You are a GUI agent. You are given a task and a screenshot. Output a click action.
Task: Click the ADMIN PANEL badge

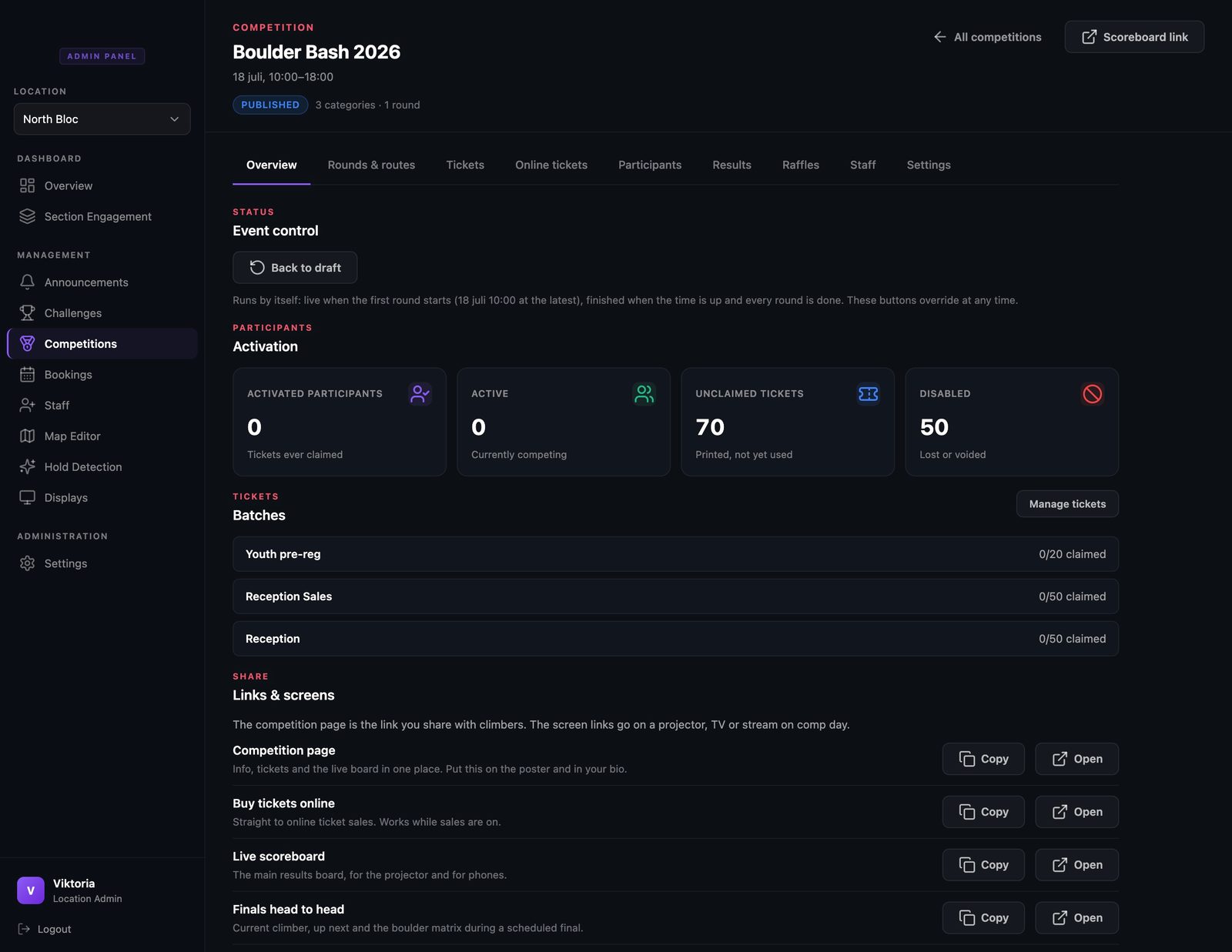(x=102, y=56)
